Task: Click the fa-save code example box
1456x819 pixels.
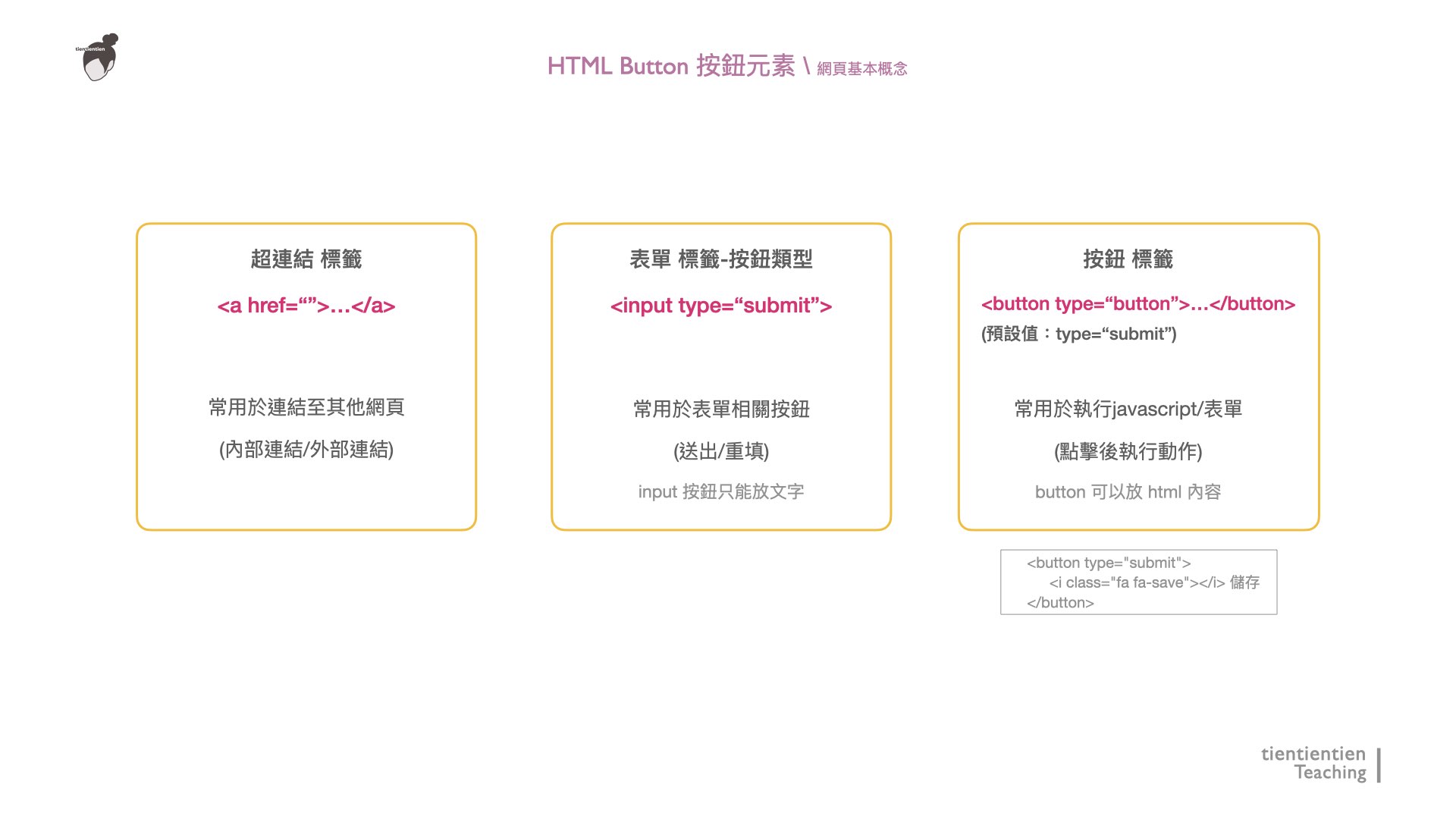Action: coord(1138,582)
